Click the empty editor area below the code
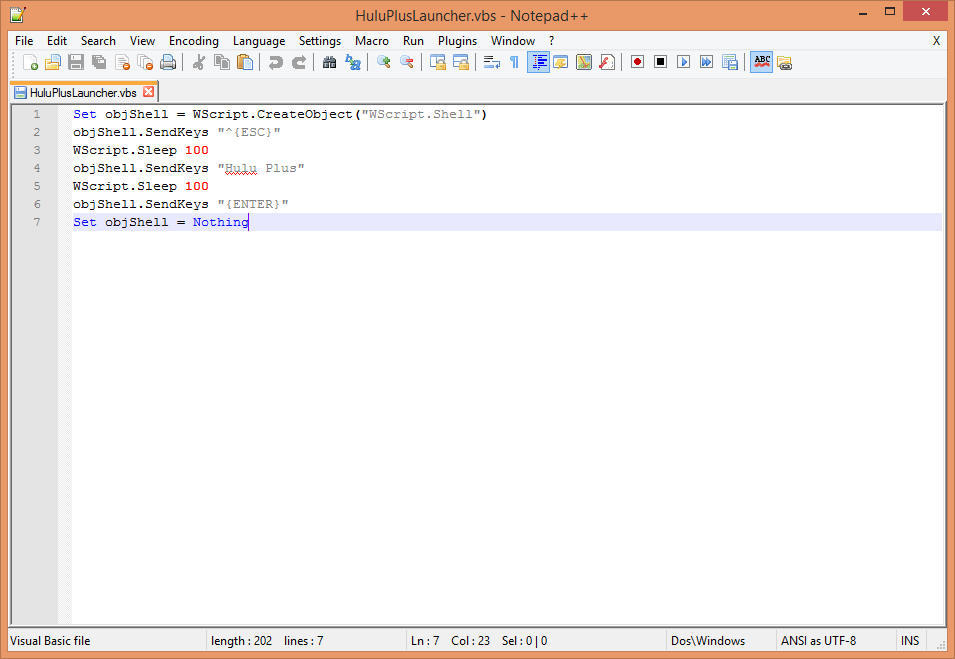955x659 pixels. [x=507, y=426]
